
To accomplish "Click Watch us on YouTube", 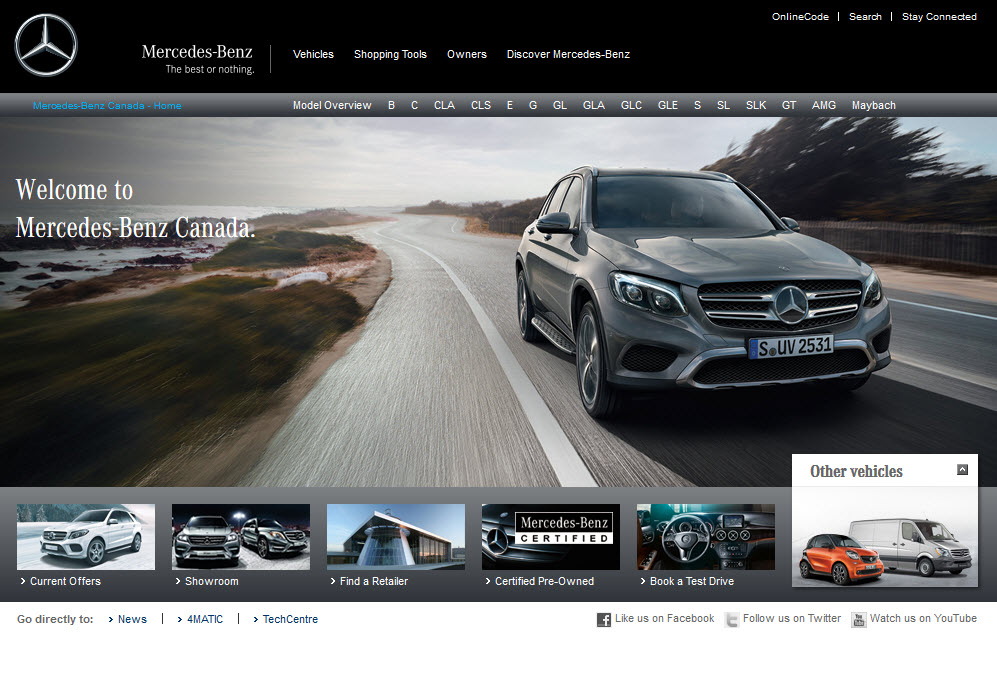I will 923,618.
